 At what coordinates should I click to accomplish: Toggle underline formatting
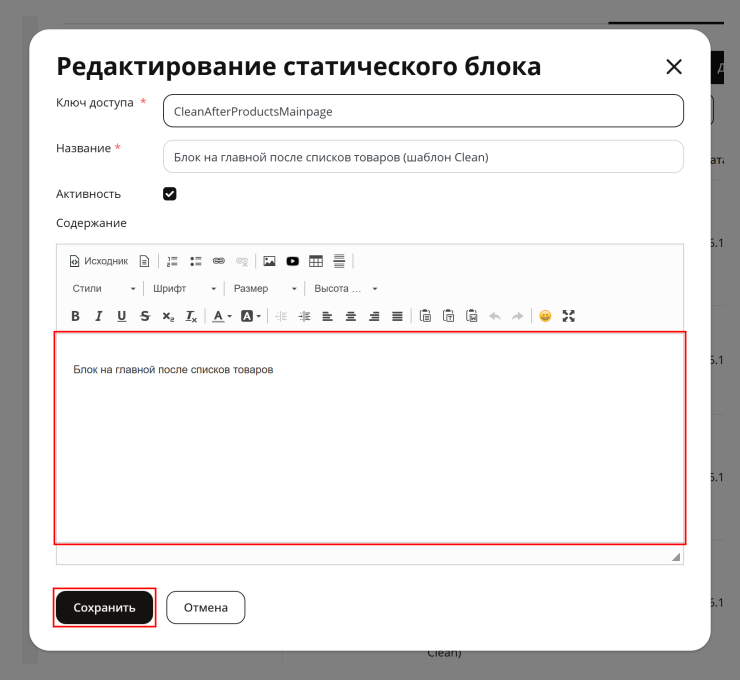point(121,316)
